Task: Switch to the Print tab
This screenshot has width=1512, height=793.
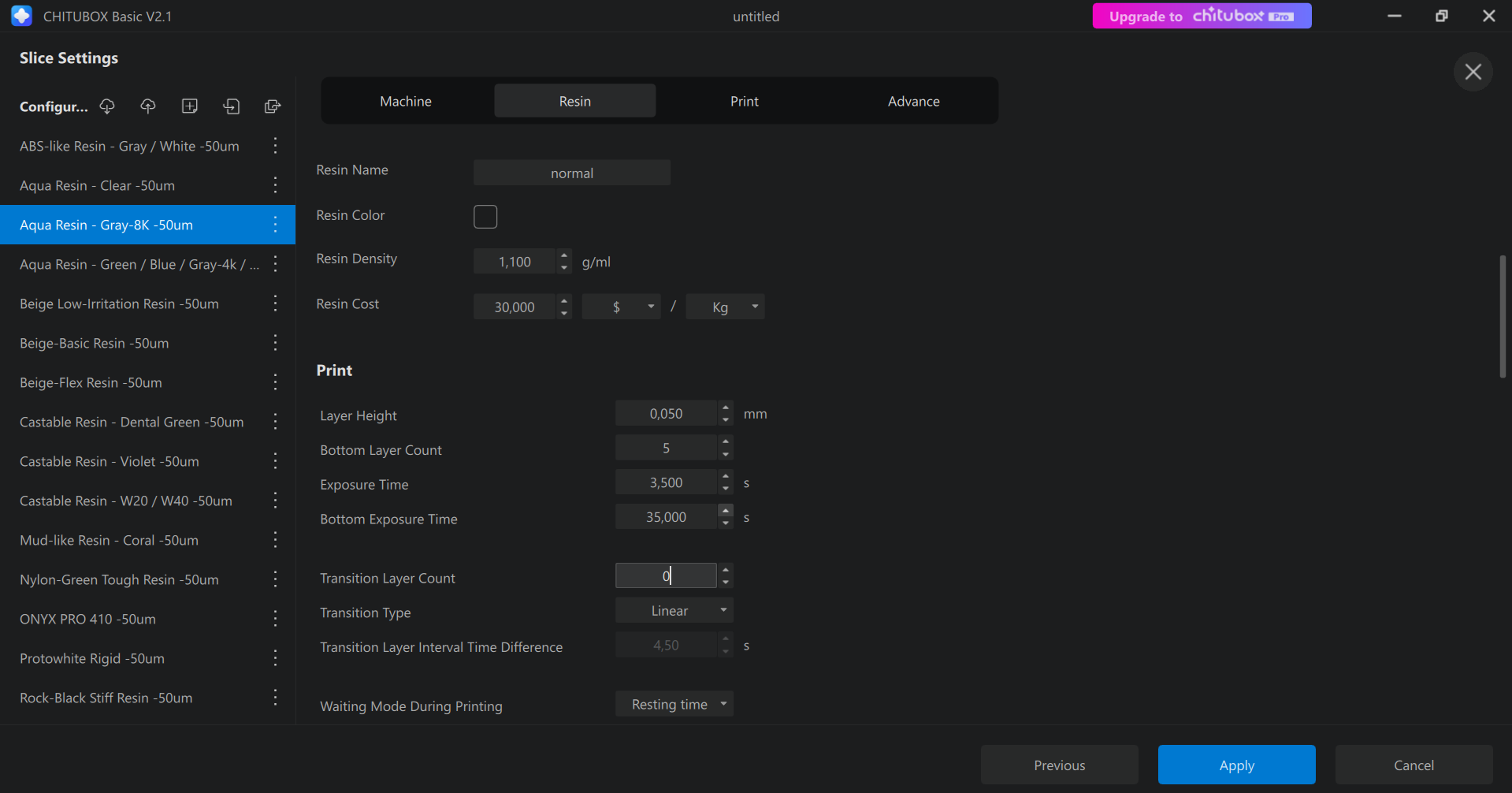Action: coord(745,101)
